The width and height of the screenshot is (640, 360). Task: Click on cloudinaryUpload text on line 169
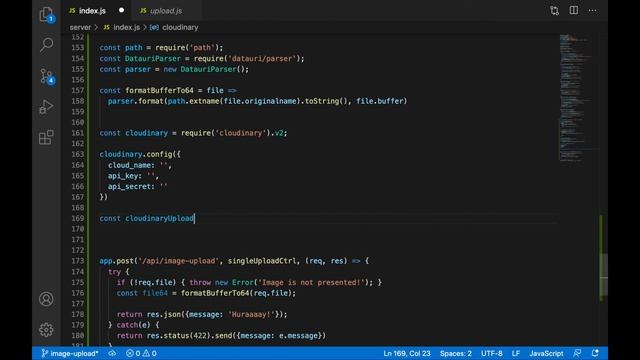point(160,218)
